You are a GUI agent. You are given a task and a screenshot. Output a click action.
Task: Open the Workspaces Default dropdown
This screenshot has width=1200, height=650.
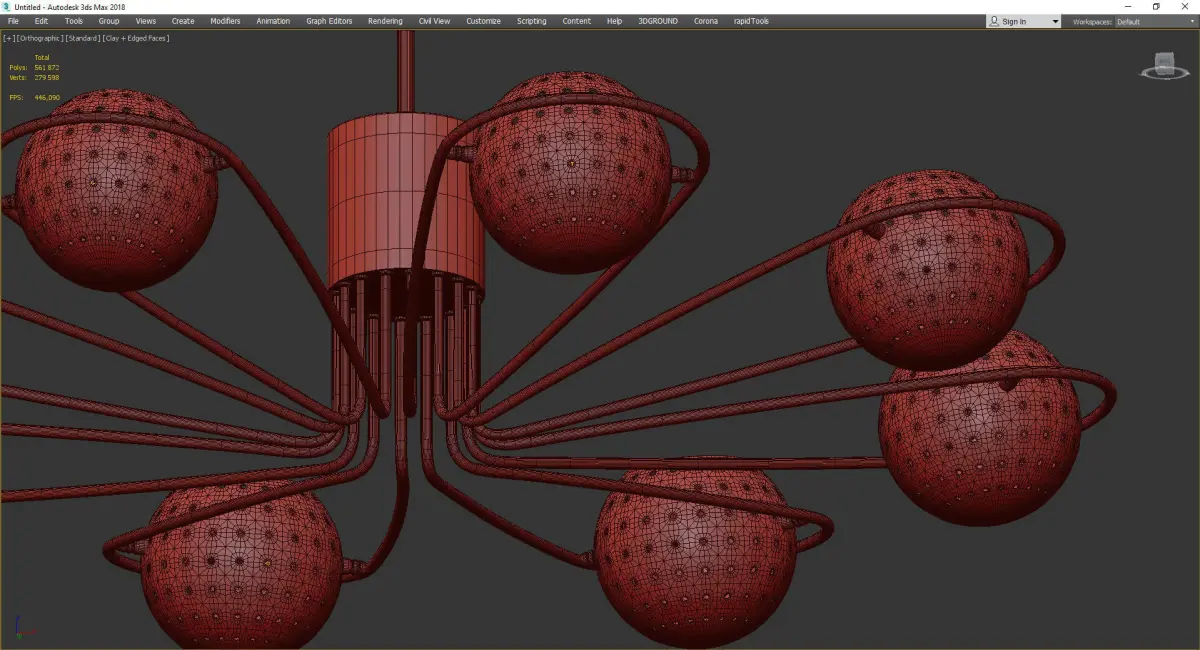[1155, 21]
